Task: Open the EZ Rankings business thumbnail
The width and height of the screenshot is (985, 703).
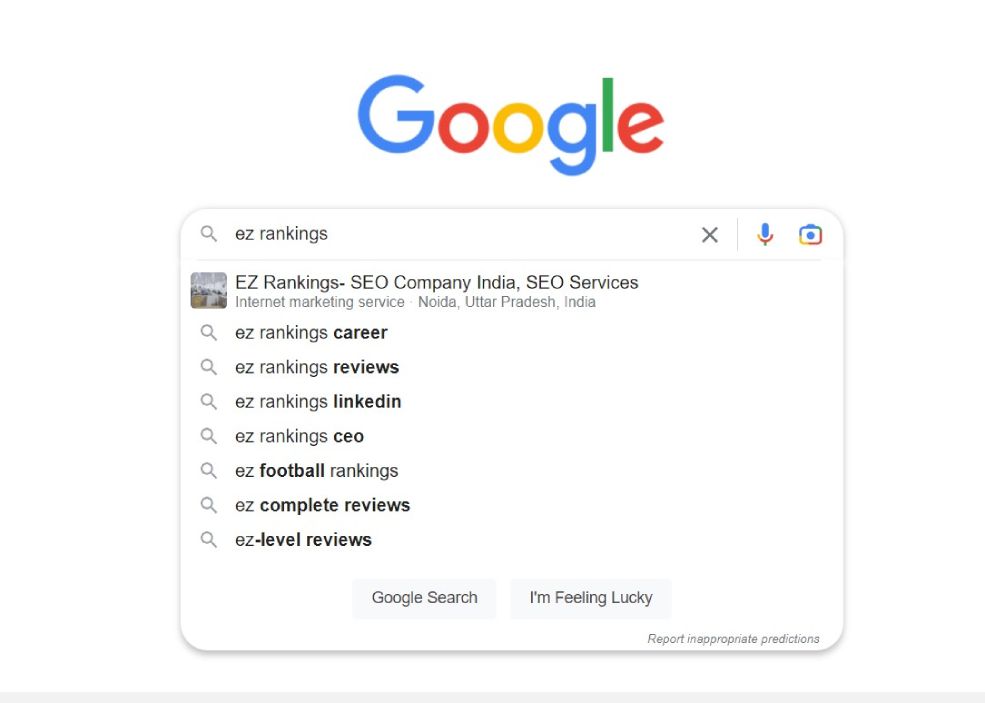Action: pos(209,291)
